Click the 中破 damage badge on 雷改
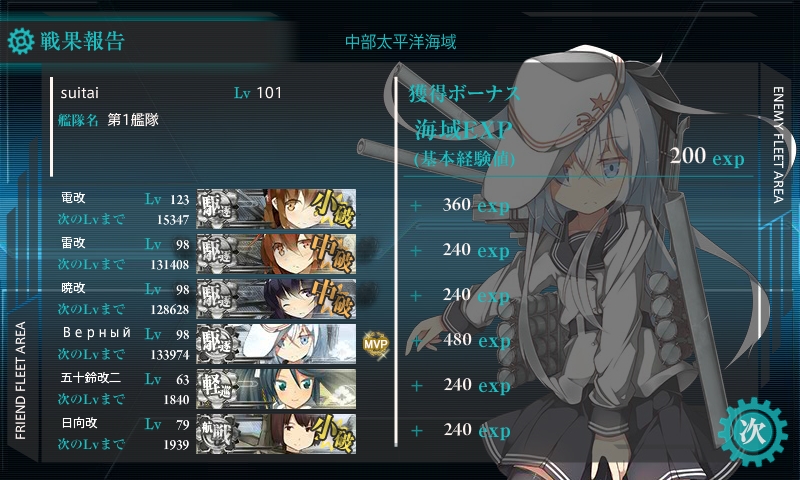Viewport: 800px width, 480px height. [x=333, y=254]
